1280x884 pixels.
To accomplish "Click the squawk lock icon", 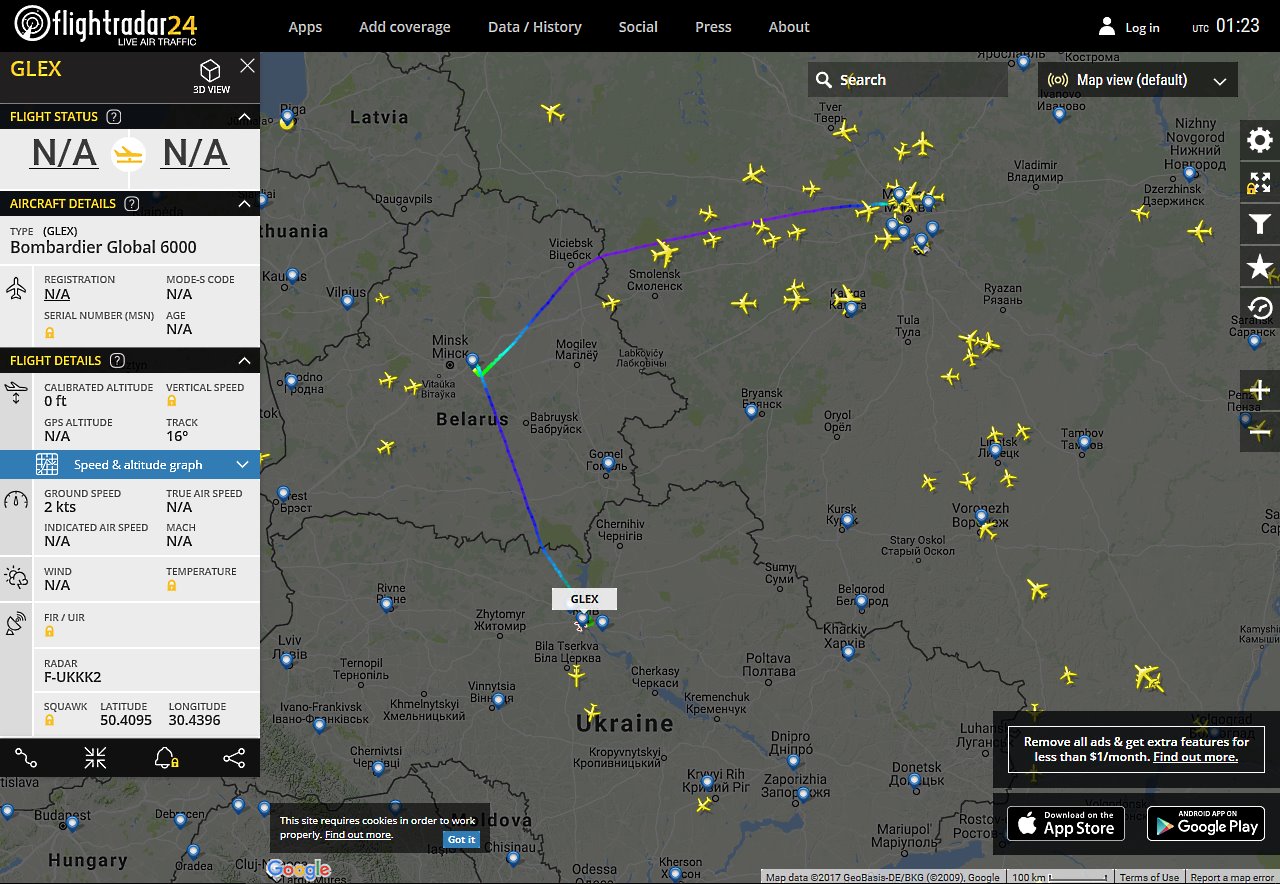I will pos(49,720).
